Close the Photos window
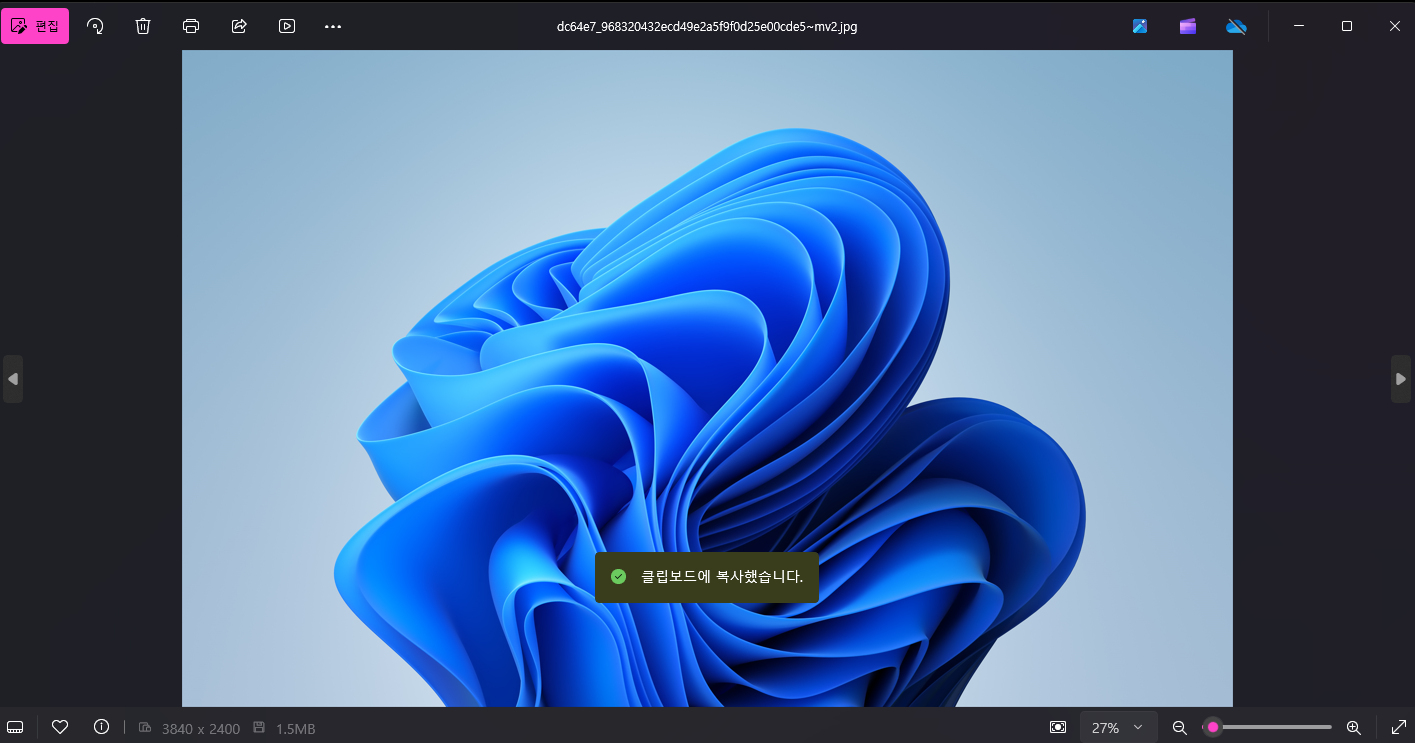1415x743 pixels. point(1394,26)
